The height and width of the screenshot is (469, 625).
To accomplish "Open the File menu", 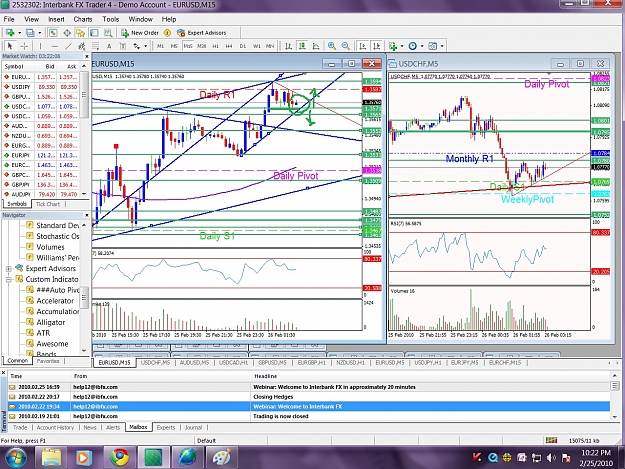I will pos(9,19).
